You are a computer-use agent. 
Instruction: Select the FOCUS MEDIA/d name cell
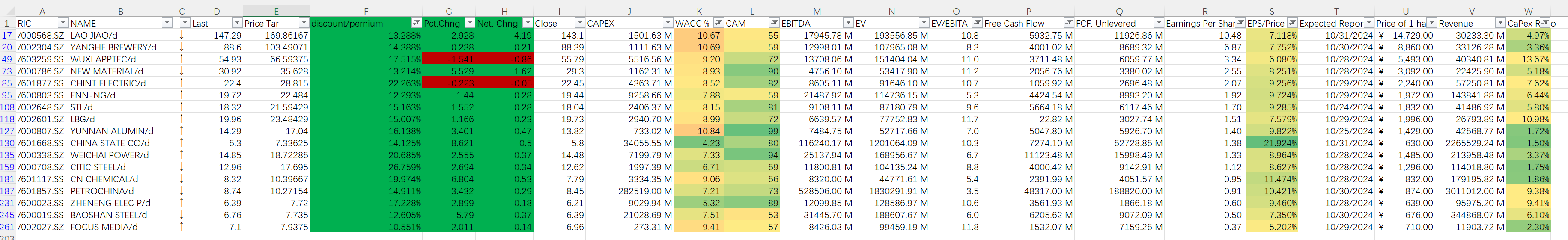click(120, 227)
